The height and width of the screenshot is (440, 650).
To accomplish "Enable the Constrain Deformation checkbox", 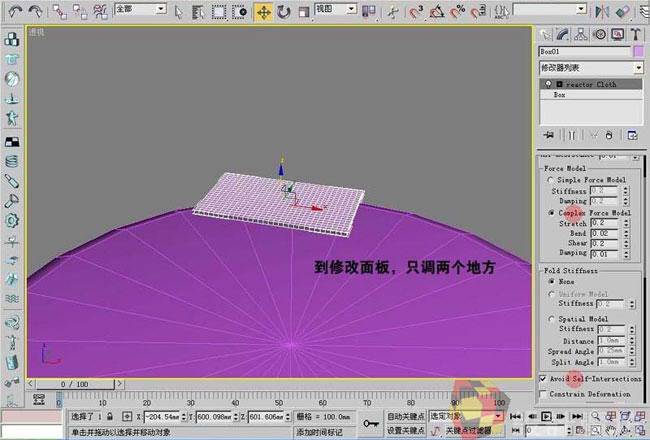I will pos(543,394).
